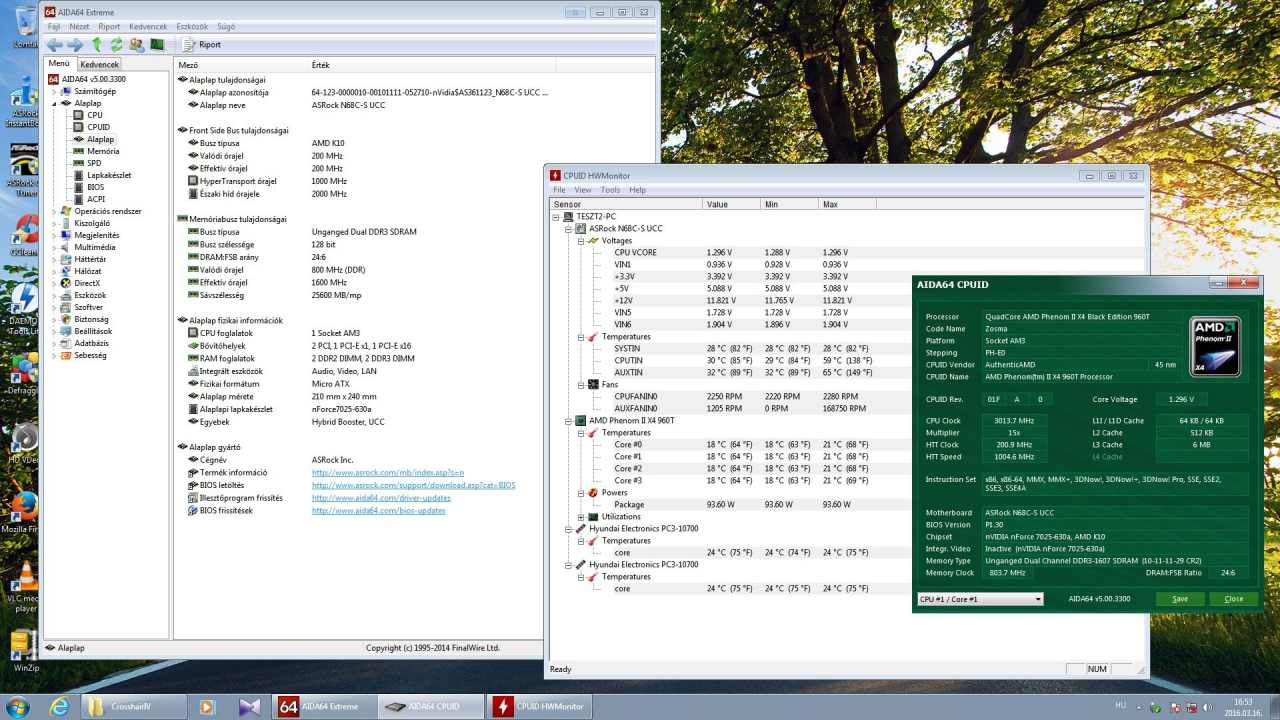Select SPD item in AIDA64 tree
The height and width of the screenshot is (720, 1280).
pyautogui.click(x=93, y=163)
